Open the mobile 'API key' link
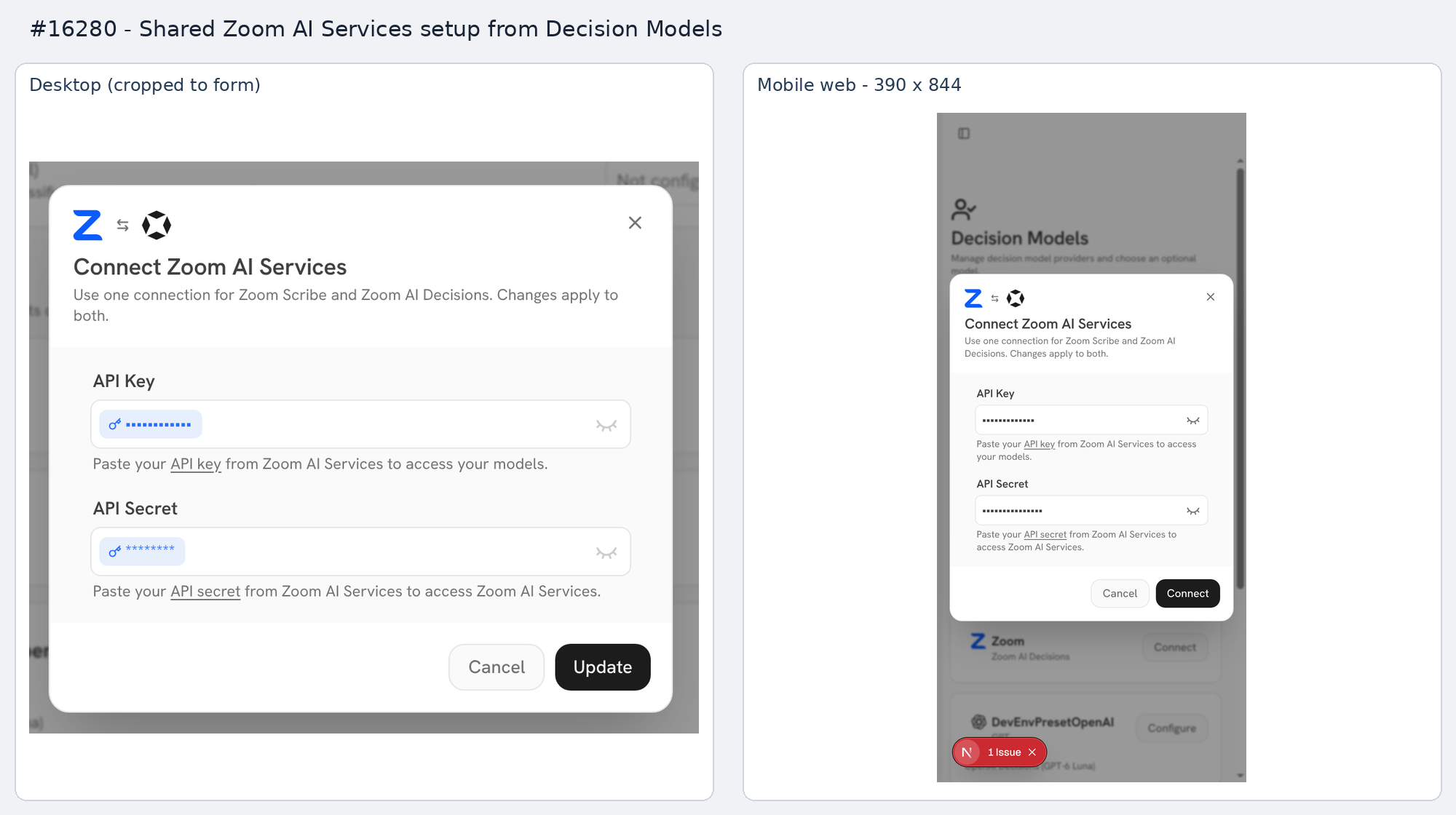This screenshot has width=1456, height=815. [1039, 444]
